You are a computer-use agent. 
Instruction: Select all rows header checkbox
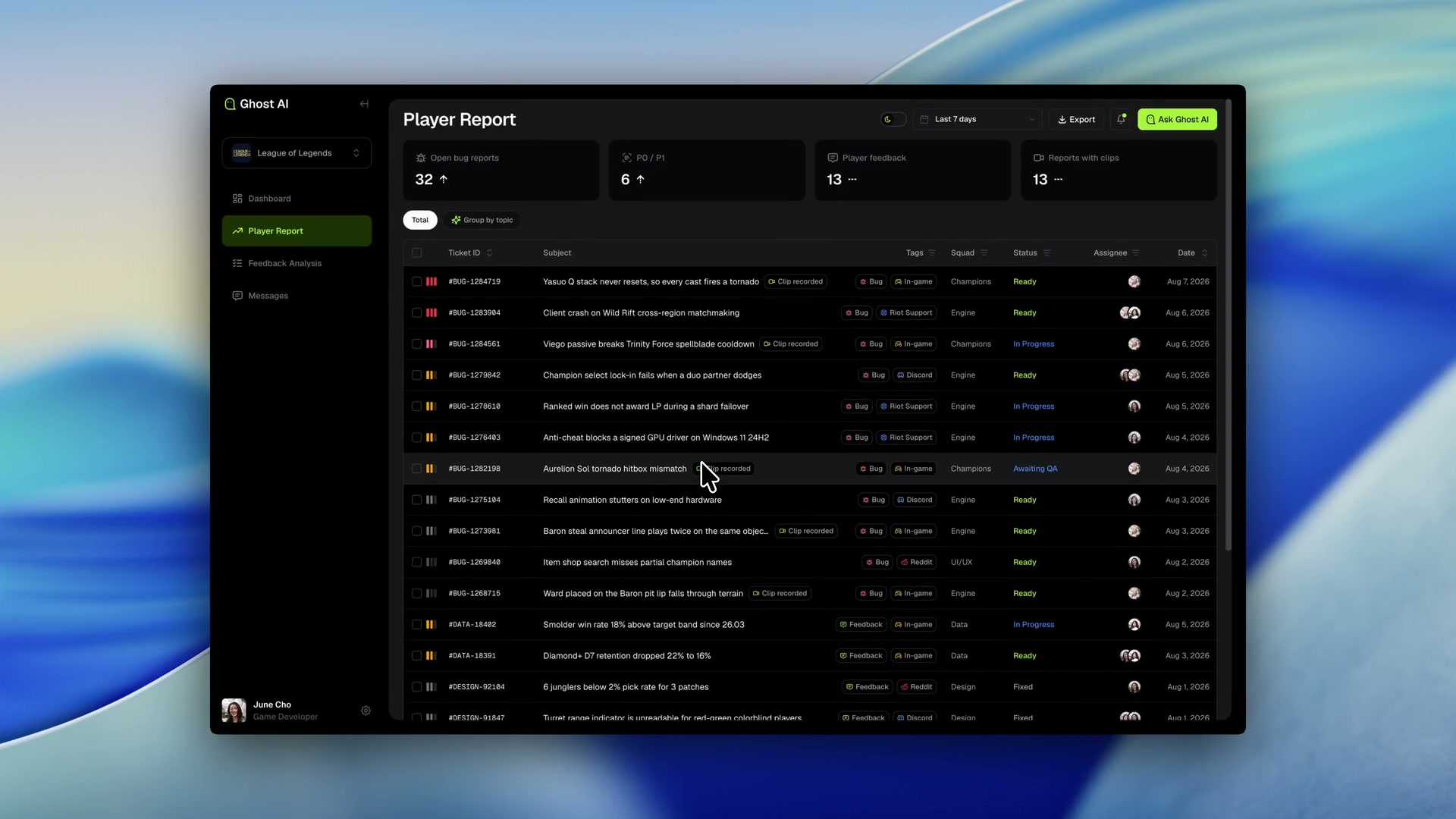[416, 253]
